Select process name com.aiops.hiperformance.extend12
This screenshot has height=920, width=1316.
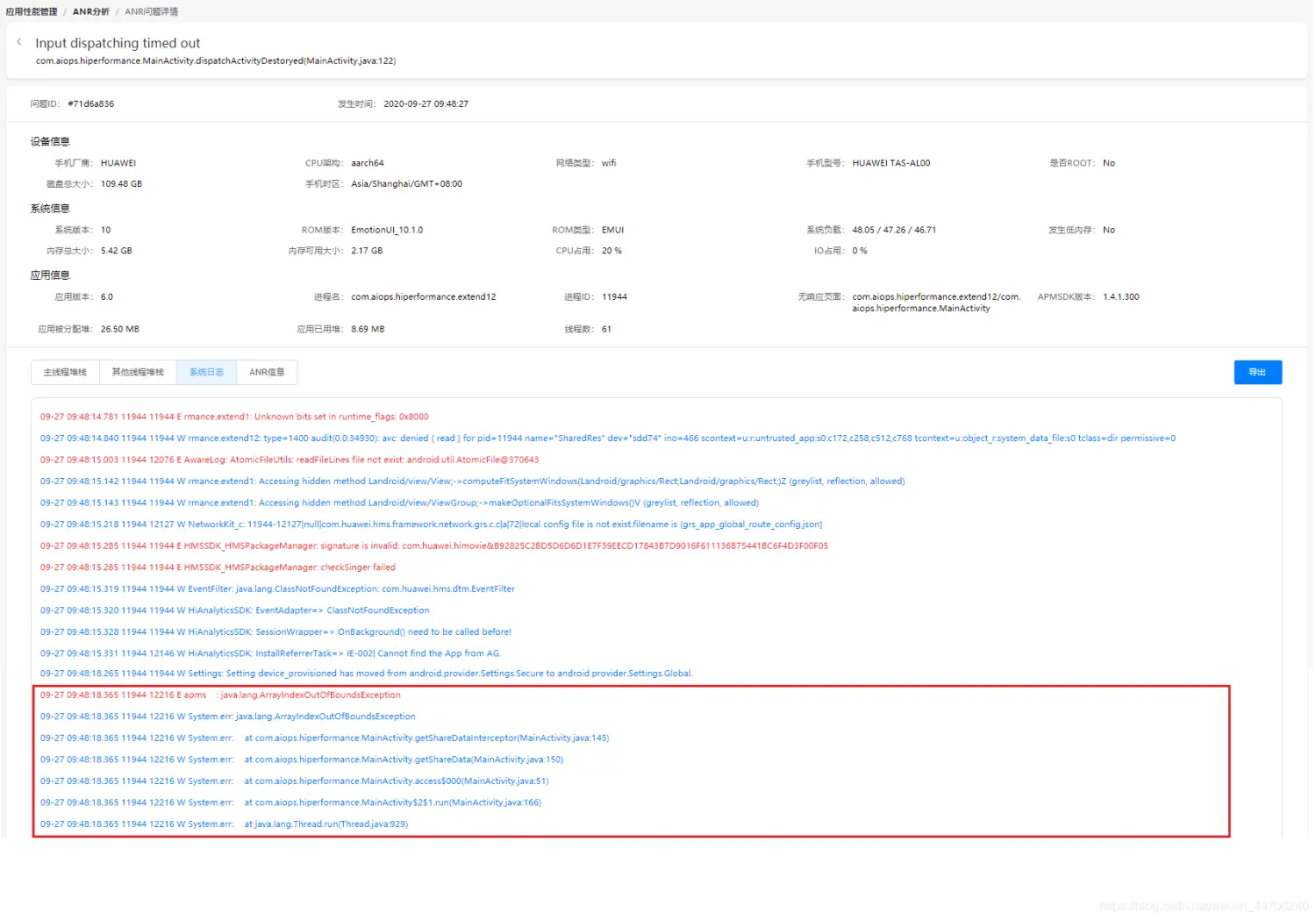point(424,297)
